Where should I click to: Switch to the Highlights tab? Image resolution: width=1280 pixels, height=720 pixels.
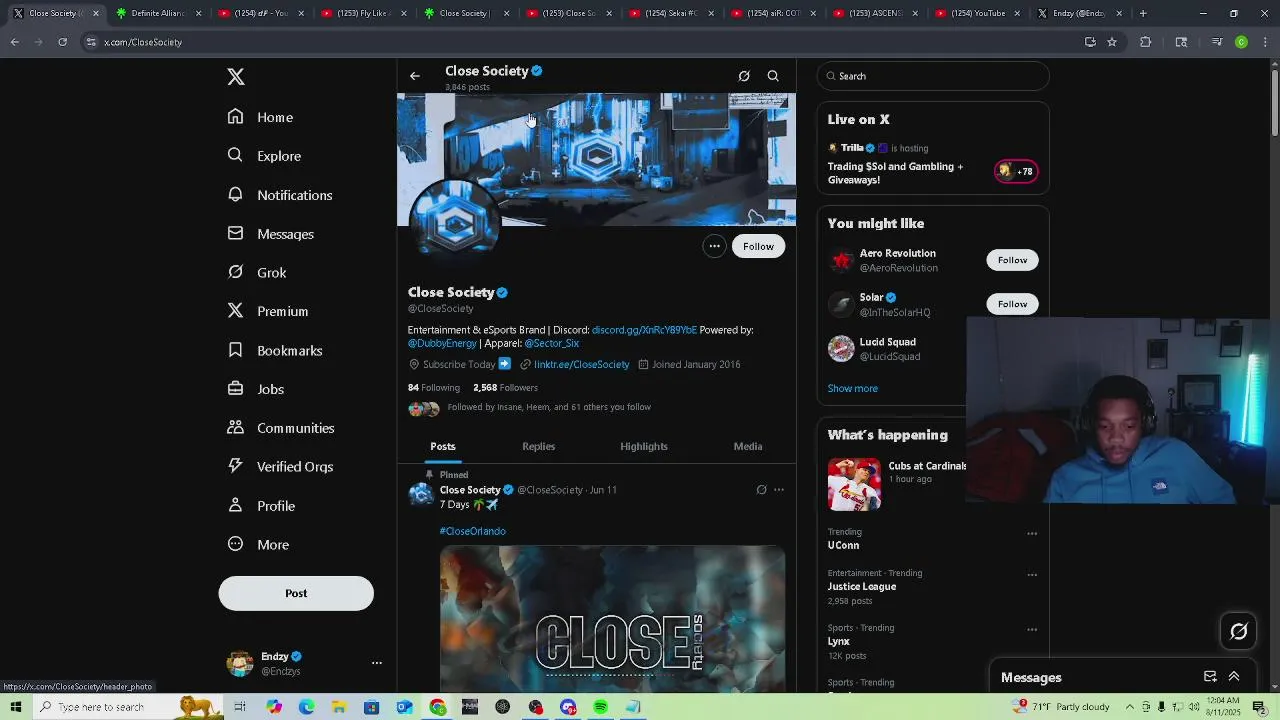click(644, 447)
